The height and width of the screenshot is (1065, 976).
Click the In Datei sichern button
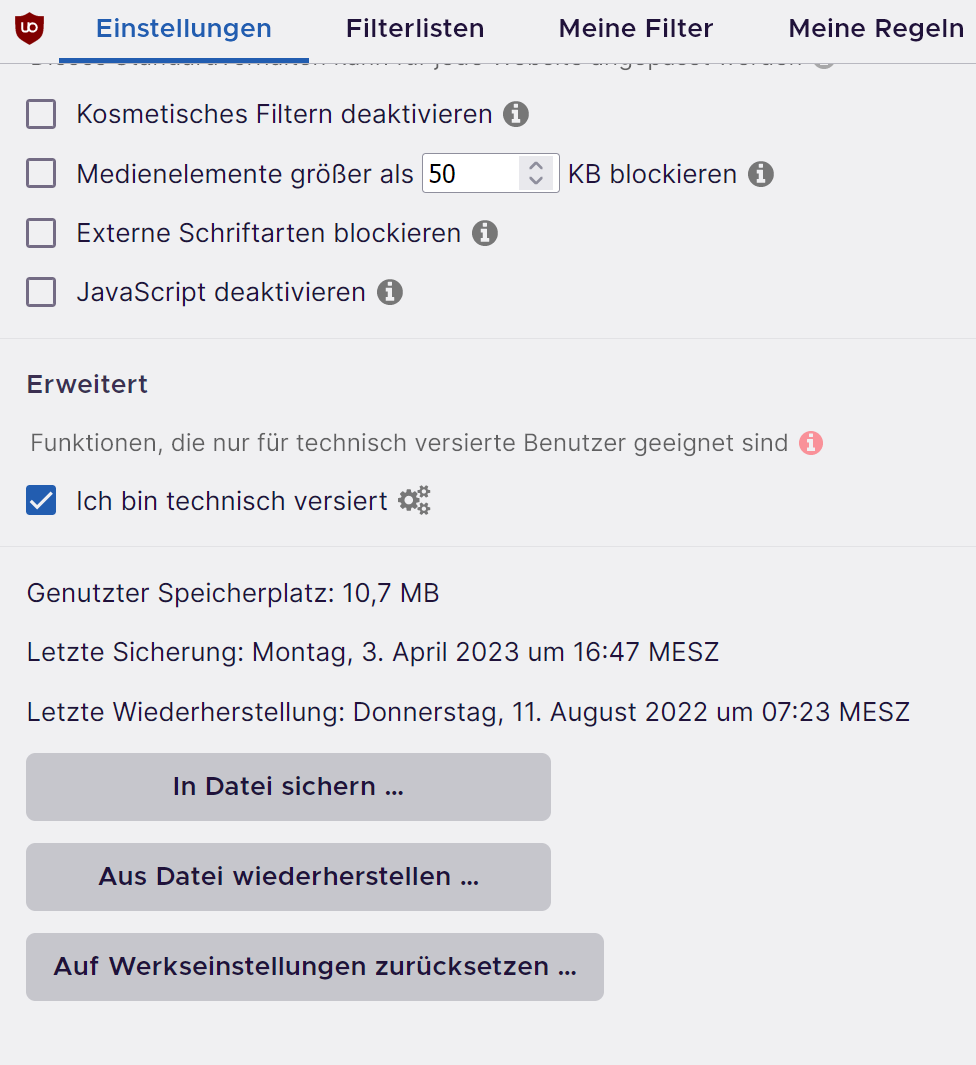288,787
